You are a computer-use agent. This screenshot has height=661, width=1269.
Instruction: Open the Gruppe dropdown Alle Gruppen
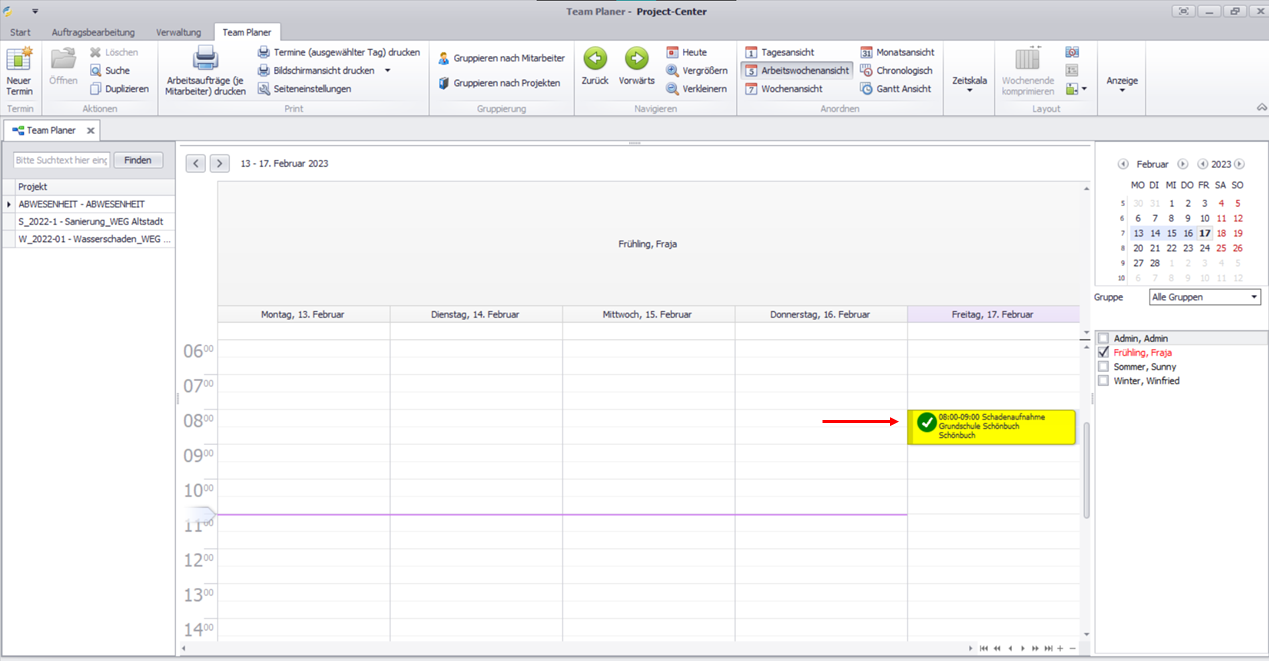pos(1204,297)
